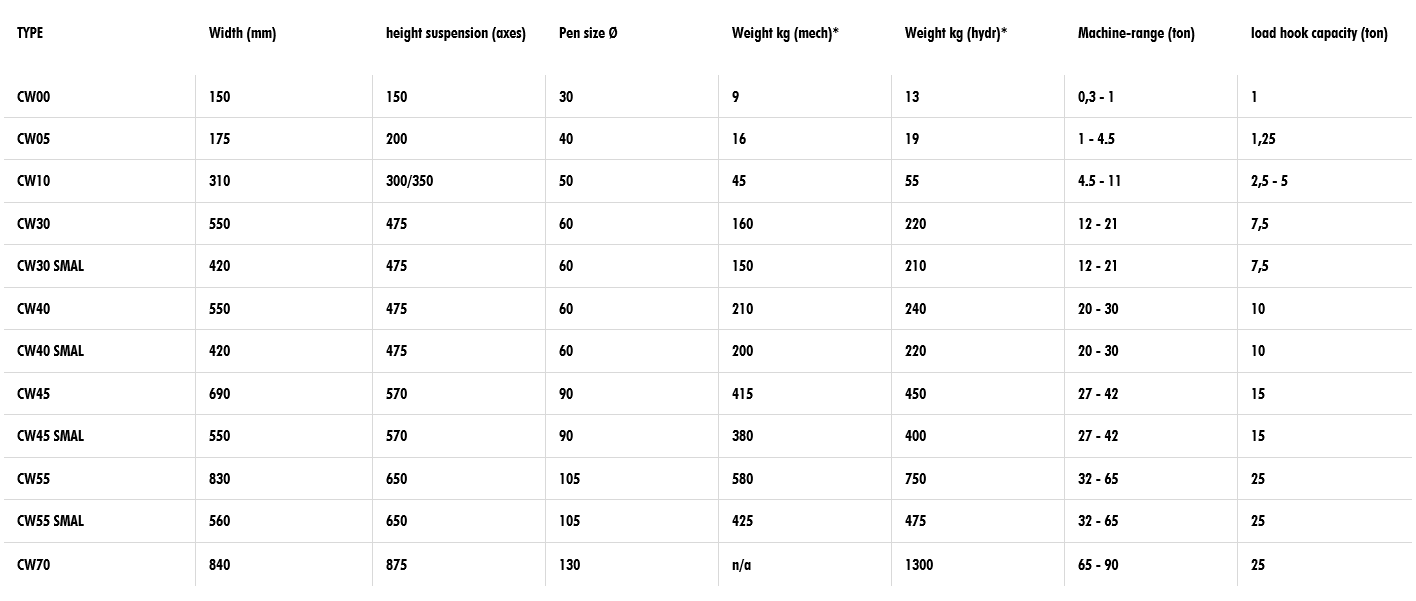This screenshot has width=1416, height=601.
Task: Click the TYPE column header
Action: (30, 33)
